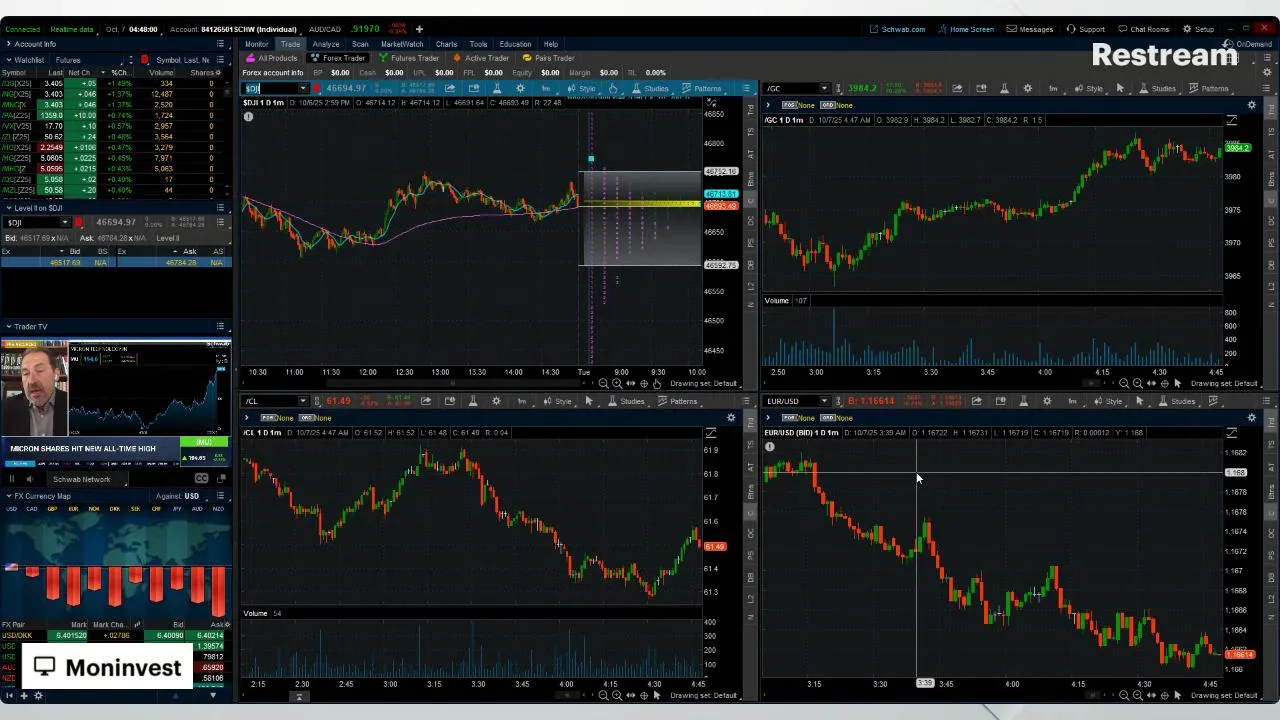Open the Futures watchlist dropdown

pos(90,60)
